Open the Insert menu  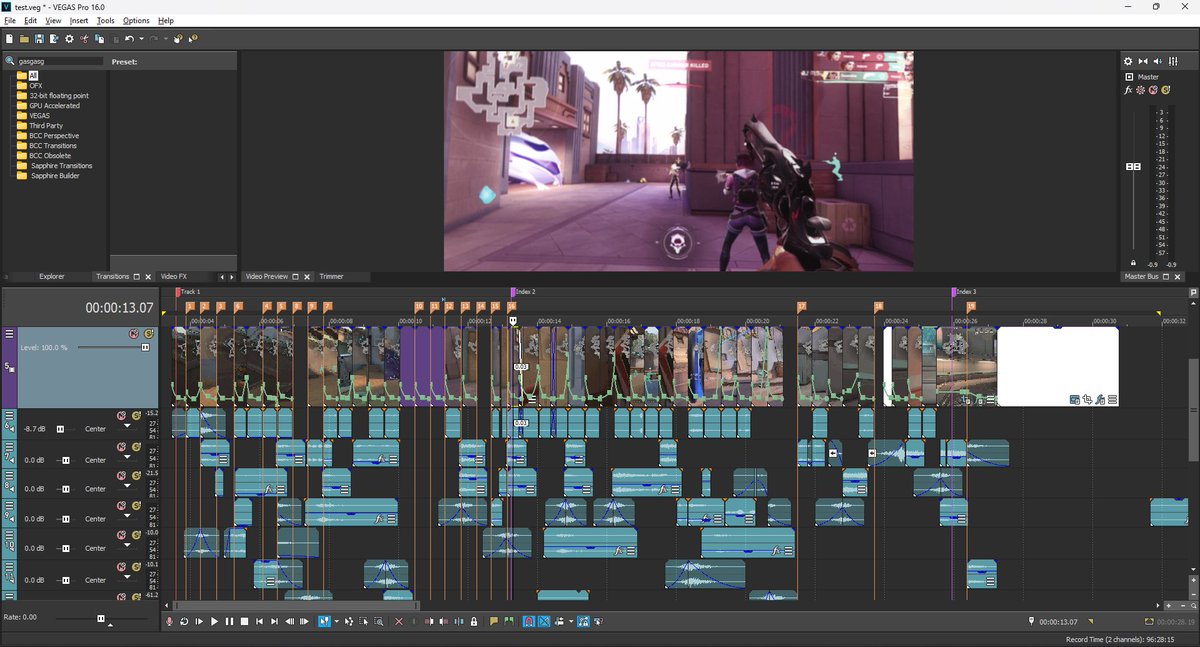(x=79, y=20)
